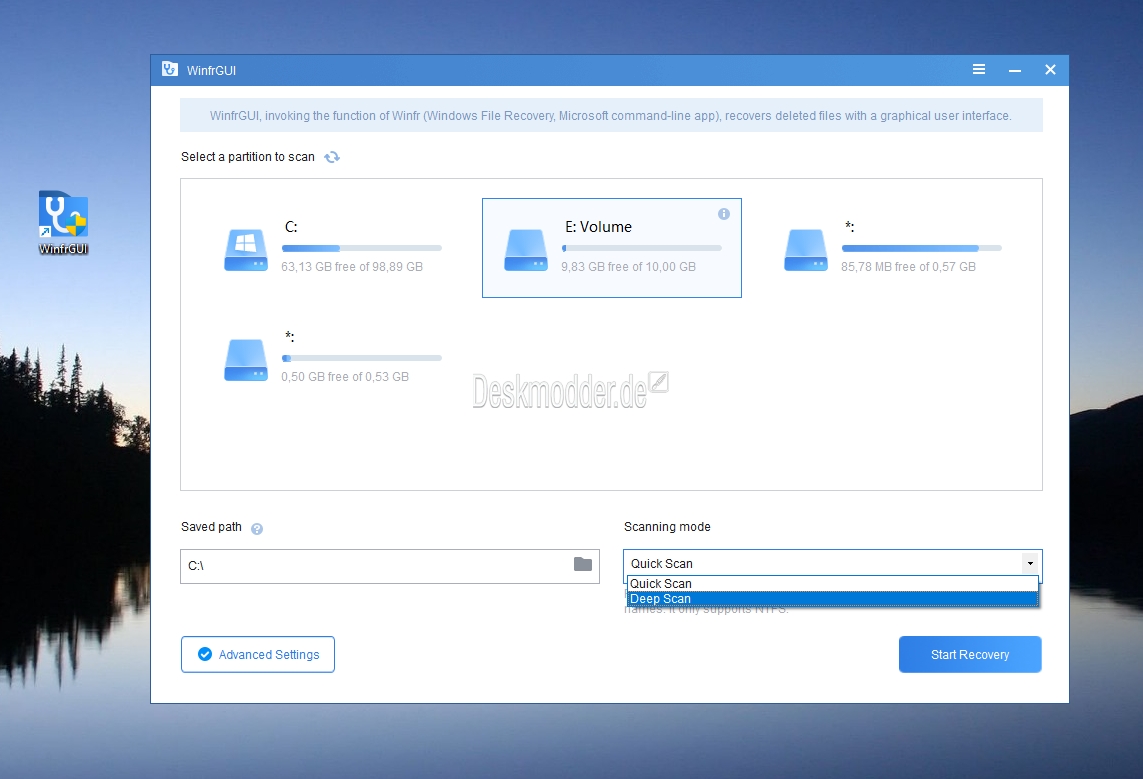1143x779 pixels.
Task: Click the WinfrGUI description banner text
Action: coord(611,116)
